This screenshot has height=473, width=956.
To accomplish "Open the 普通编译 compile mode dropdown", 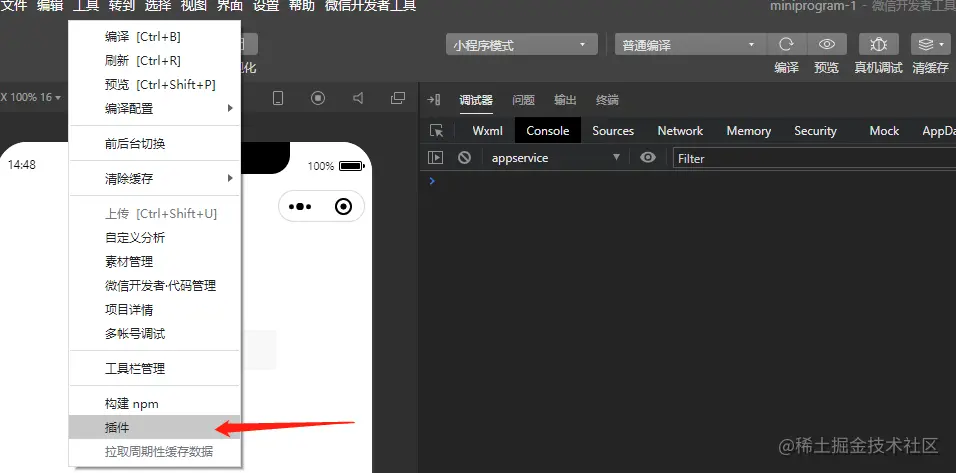I will 690,45.
